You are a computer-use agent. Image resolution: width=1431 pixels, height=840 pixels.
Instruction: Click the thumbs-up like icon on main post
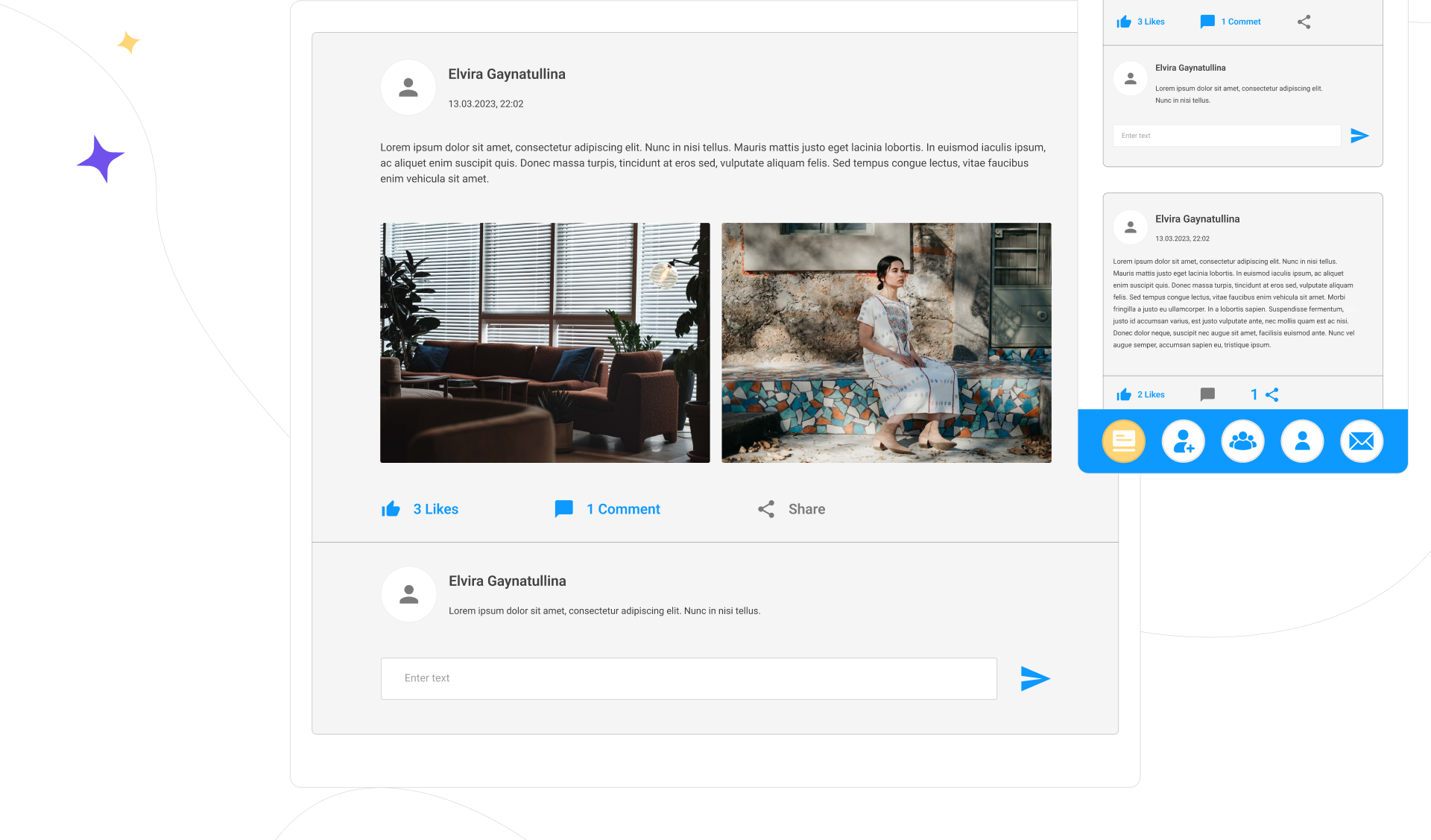point(391,509)
